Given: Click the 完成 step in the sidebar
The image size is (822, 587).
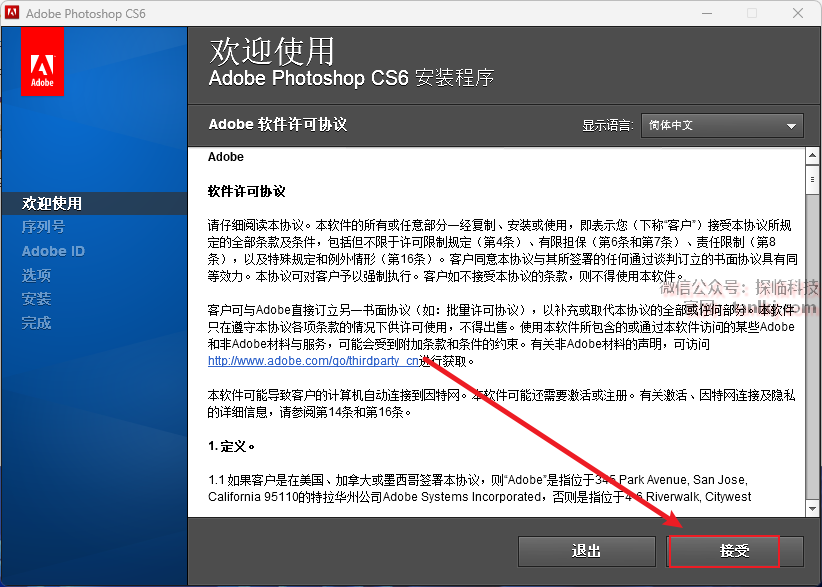Looking at the screenshot, I should pos(36,323).
